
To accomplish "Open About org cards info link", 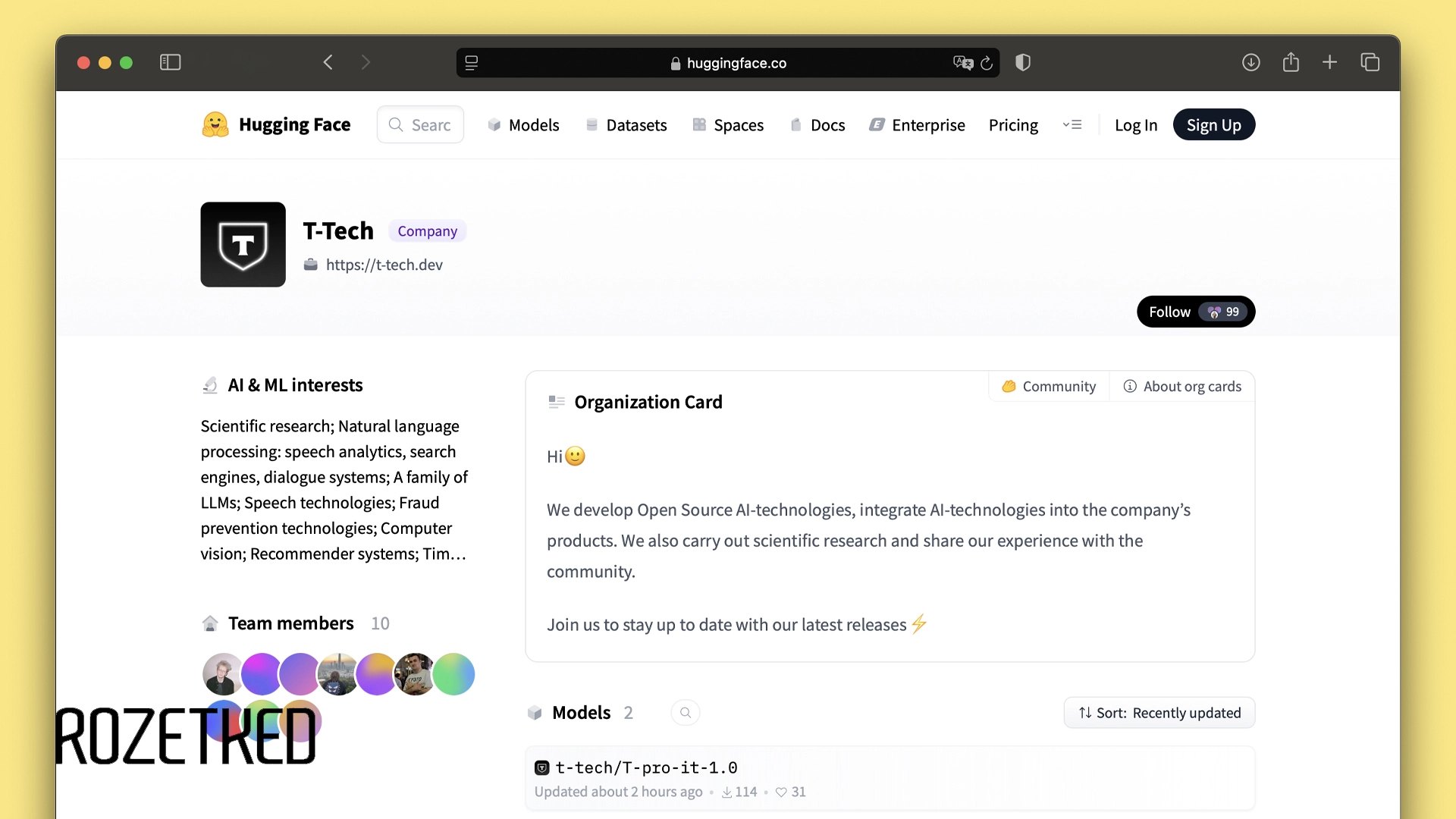I will (x=1182, y=387).
